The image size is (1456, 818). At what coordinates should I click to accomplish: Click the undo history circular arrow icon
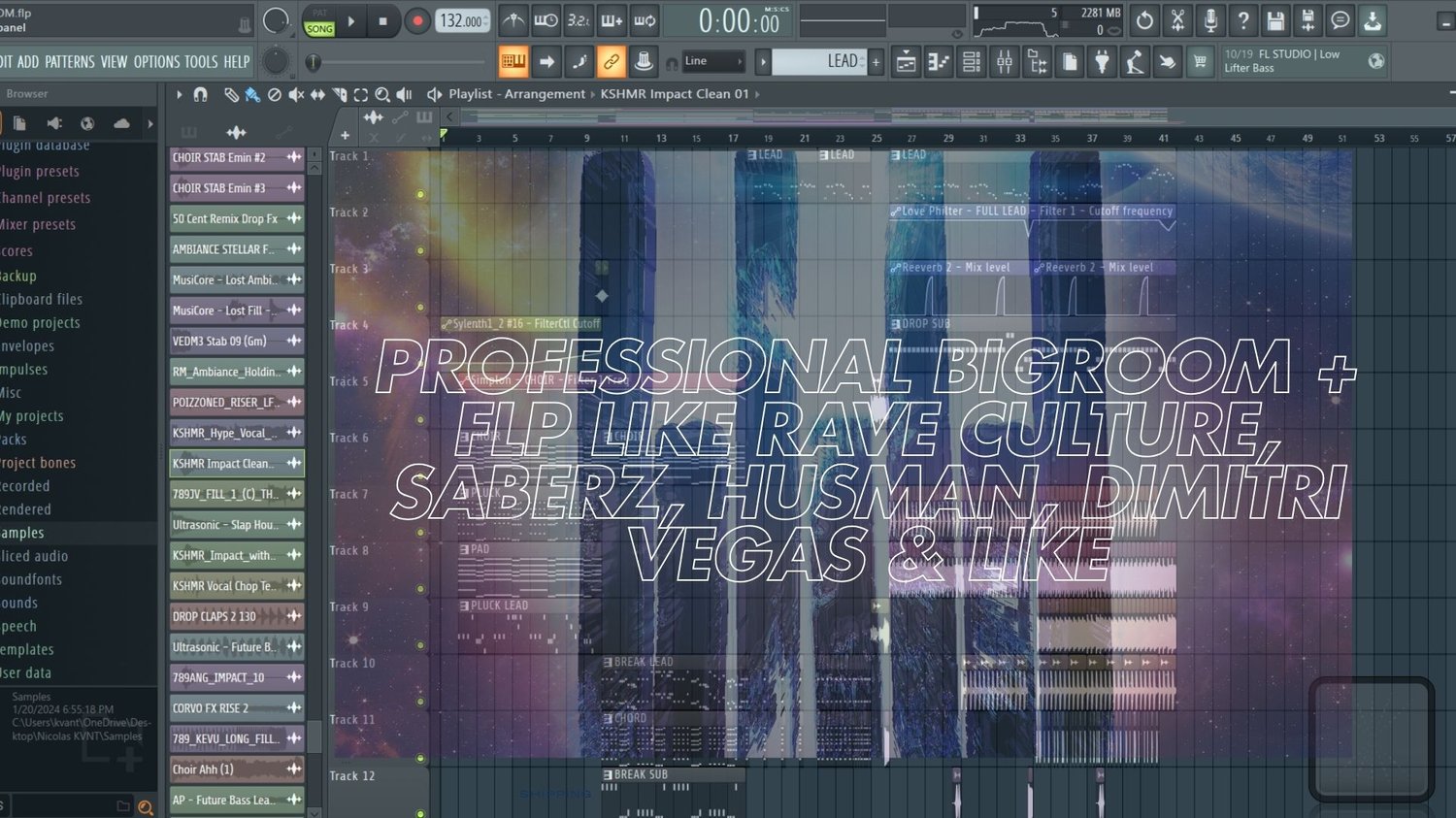(x=1145, y=20)
